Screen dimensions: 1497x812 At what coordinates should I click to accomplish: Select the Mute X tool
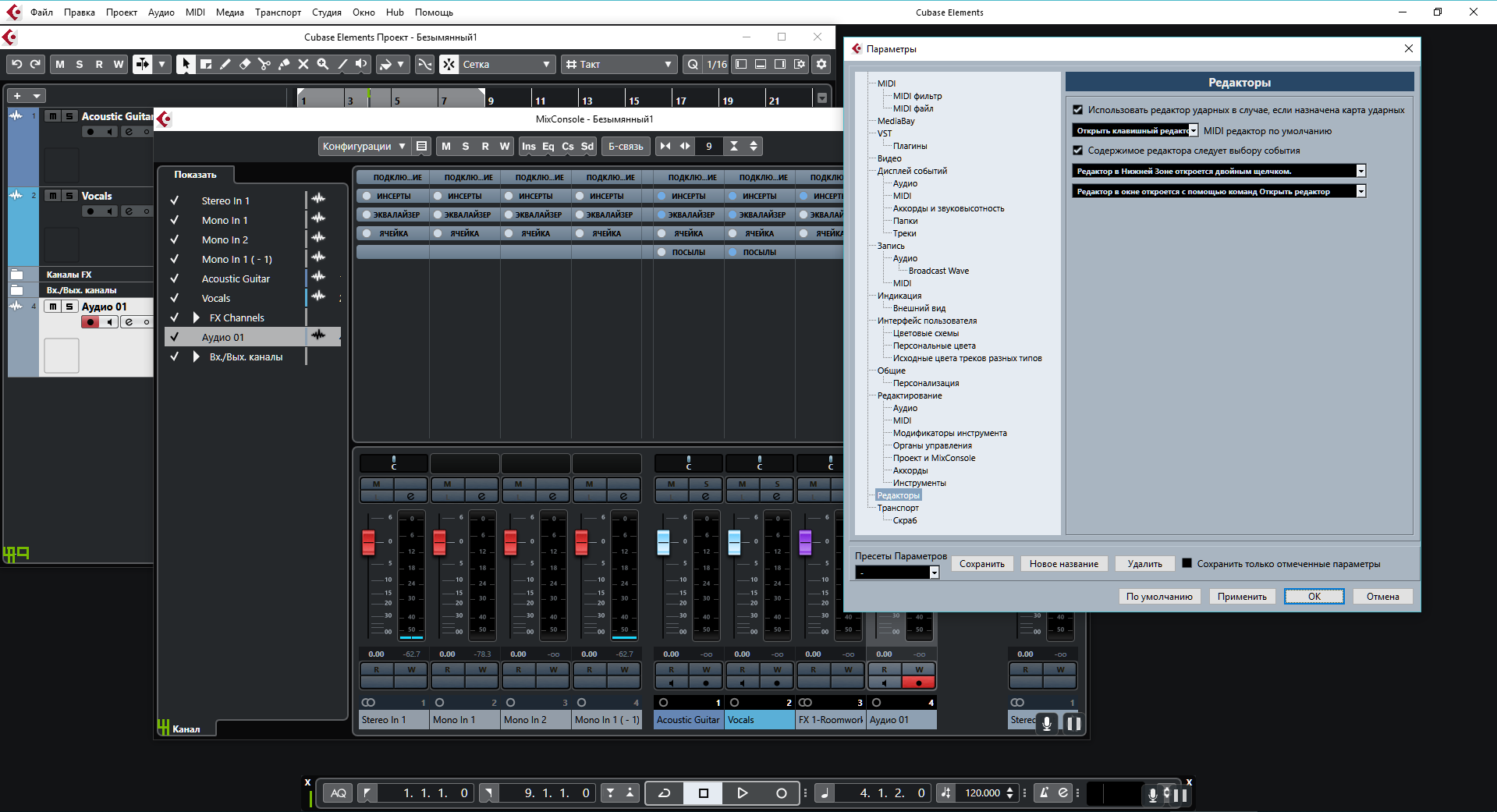(x=303, y=64)
